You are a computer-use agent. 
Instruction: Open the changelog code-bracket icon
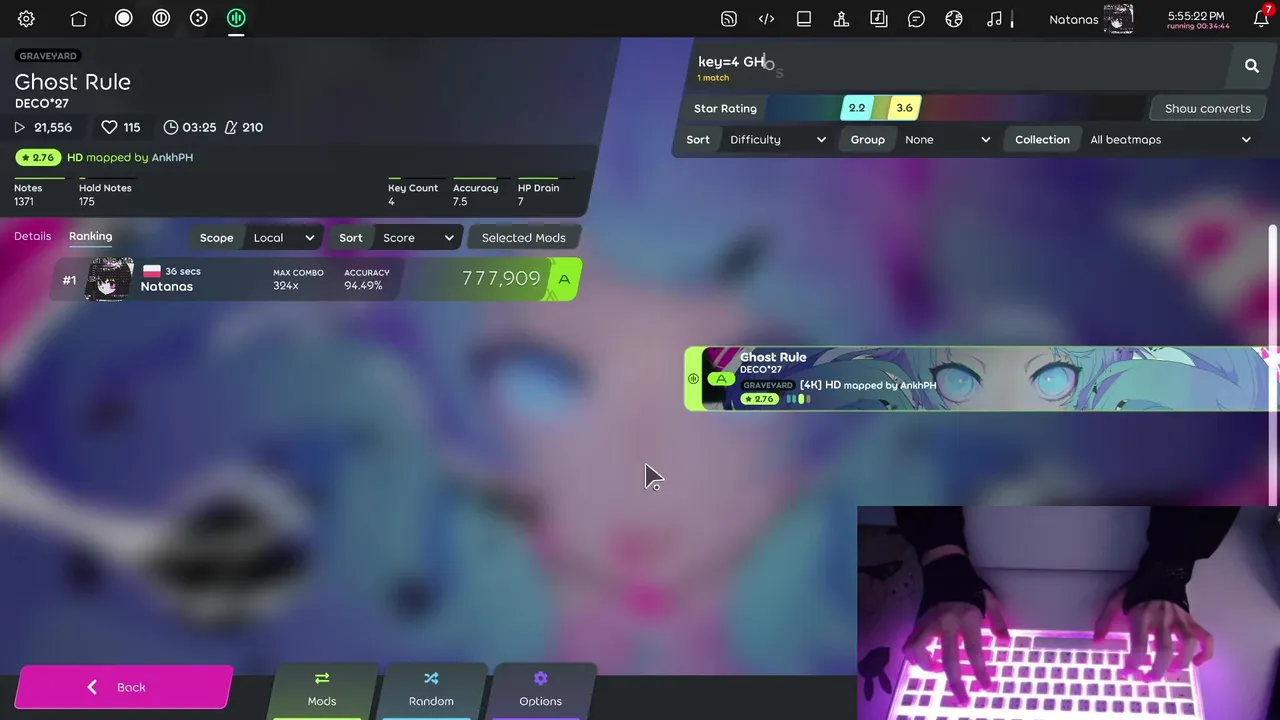coord(766,18)
